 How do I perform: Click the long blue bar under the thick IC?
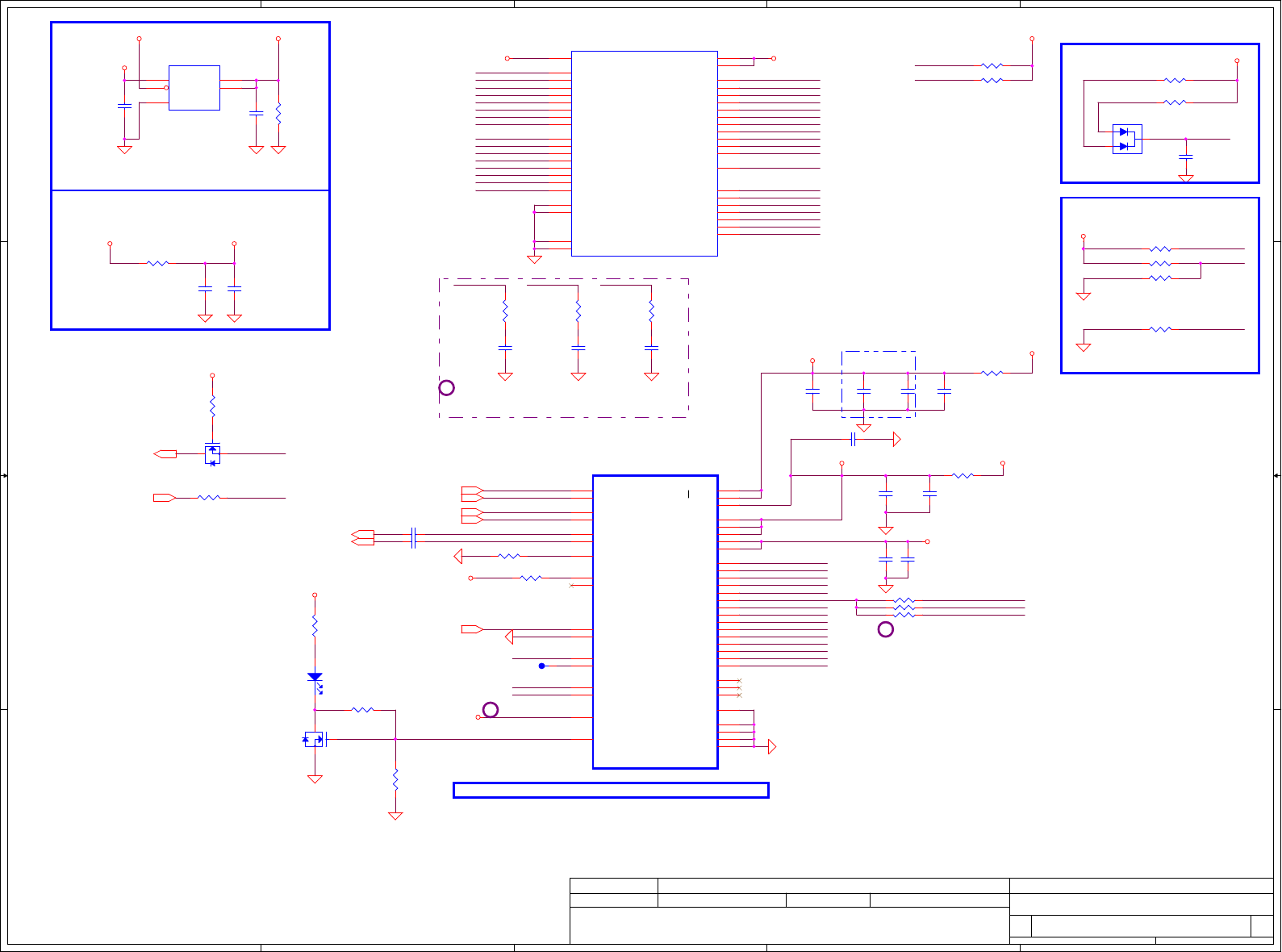pos(611,790)
